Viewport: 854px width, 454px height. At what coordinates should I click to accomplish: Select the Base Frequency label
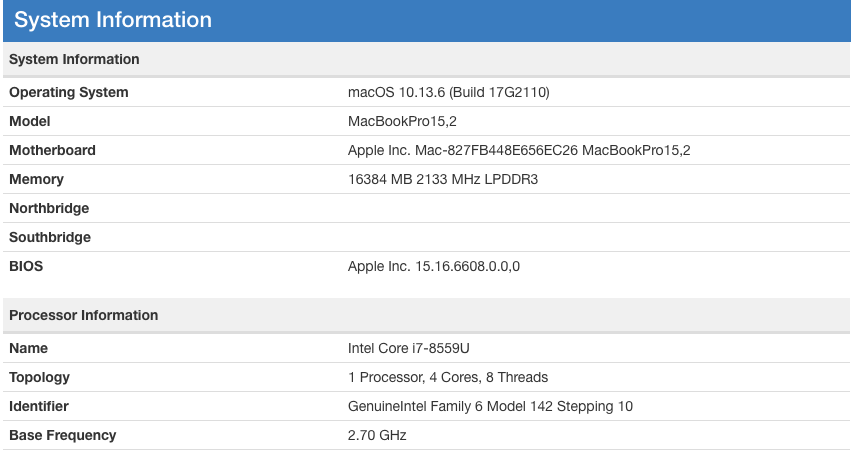pos(63,435)
